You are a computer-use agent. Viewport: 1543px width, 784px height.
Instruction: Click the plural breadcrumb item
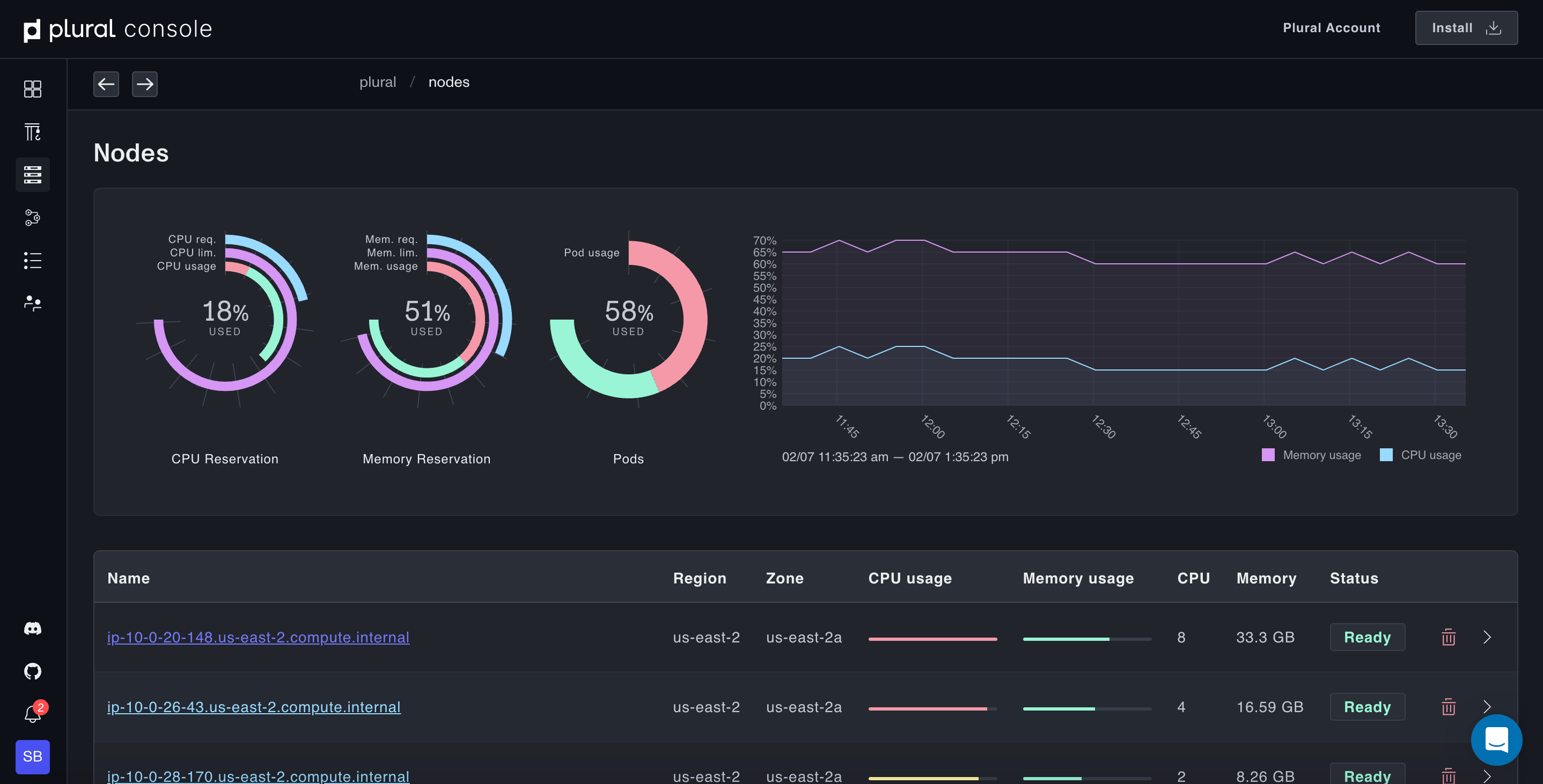point(377,82)
